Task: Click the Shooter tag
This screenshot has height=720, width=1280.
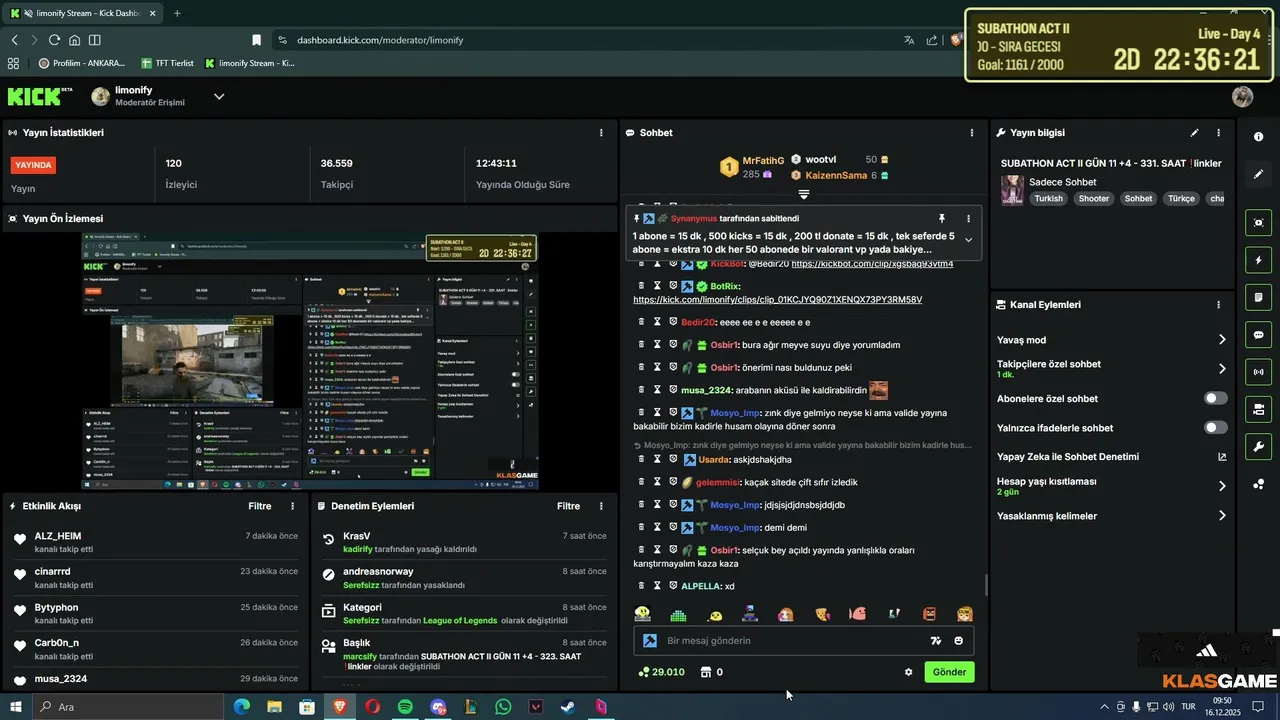Action: click(x=1093, y=199)
